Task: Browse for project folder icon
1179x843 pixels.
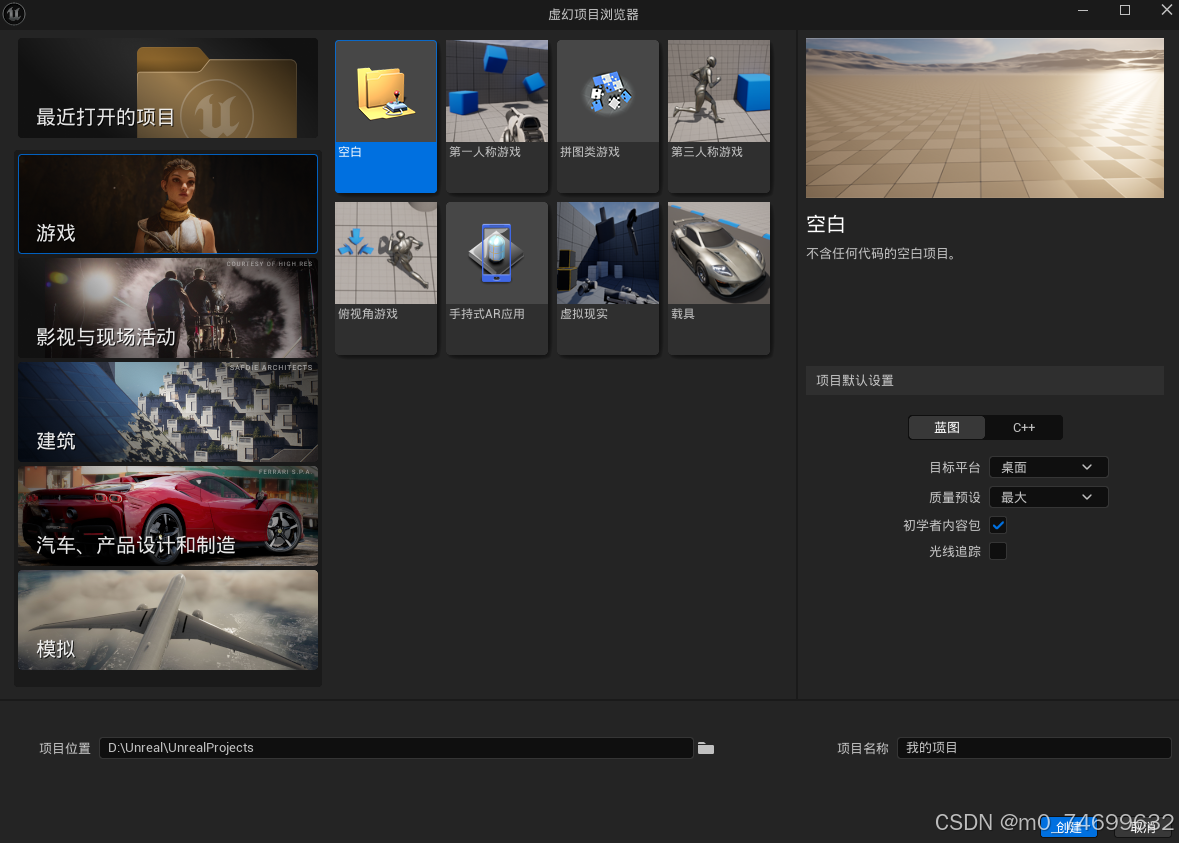Action: (705, 748)
